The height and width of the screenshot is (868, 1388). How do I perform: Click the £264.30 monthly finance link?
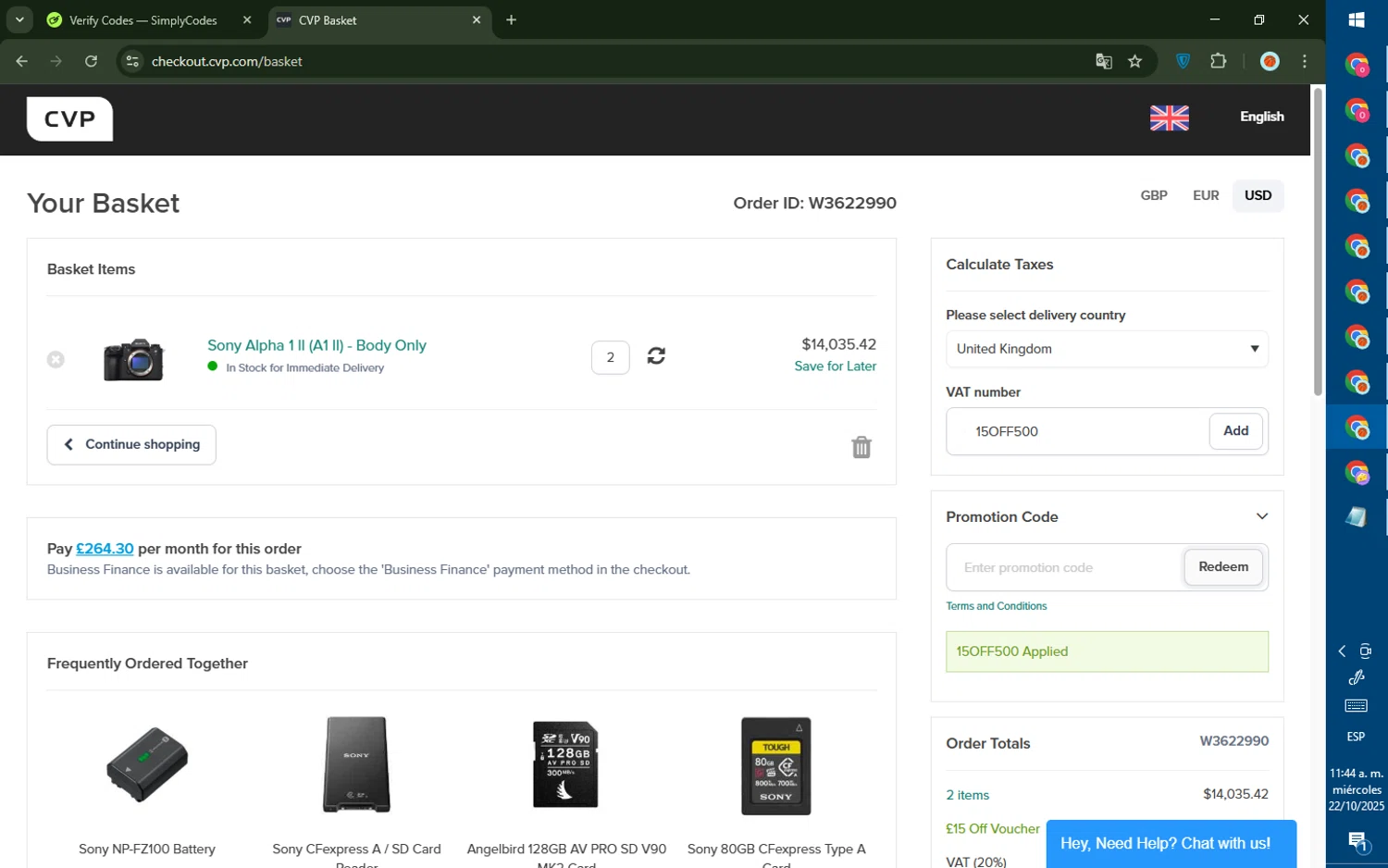pyautogui.click(x=105, y=549)
